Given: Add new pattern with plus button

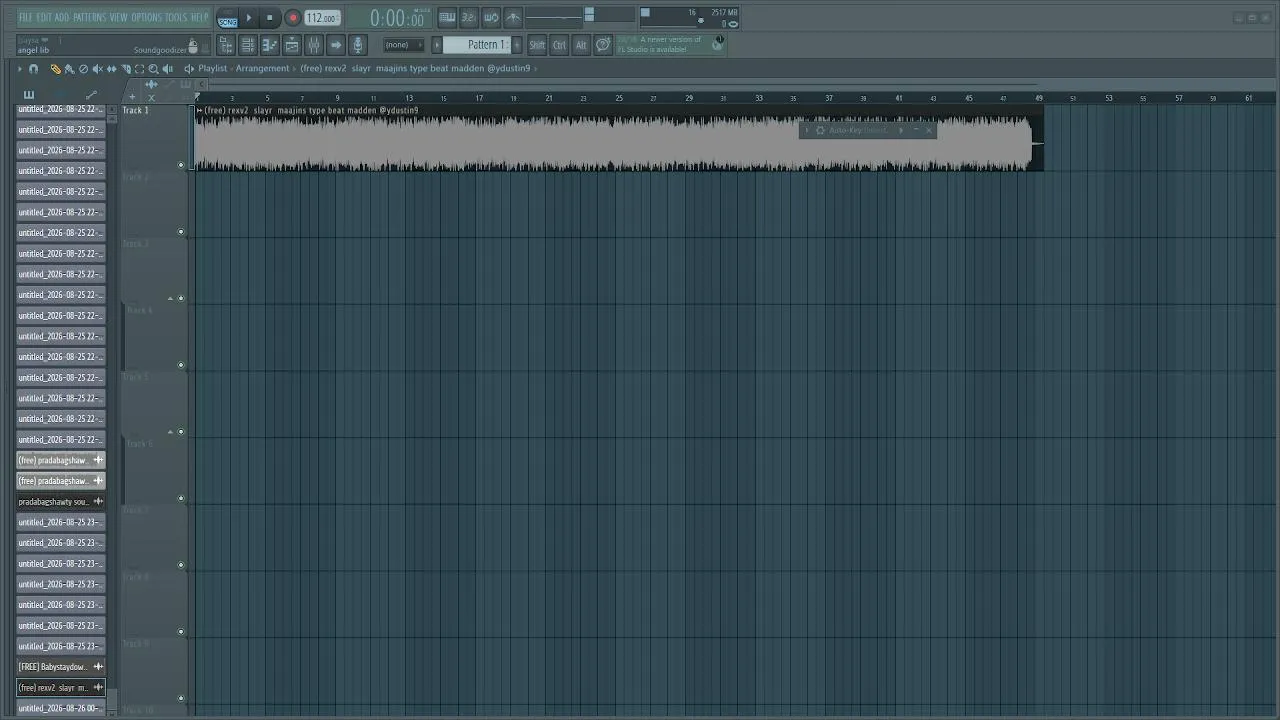Looking at the screenshot, I should tap(517, 45).
